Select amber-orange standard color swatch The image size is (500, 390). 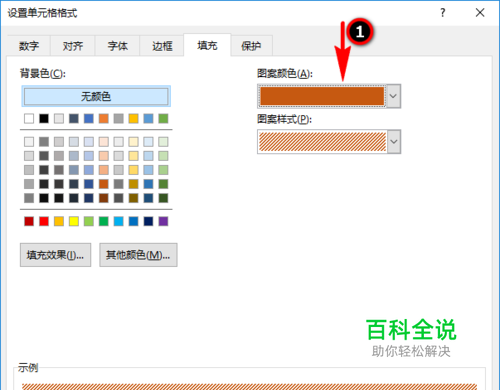click(x=59, y=221)
